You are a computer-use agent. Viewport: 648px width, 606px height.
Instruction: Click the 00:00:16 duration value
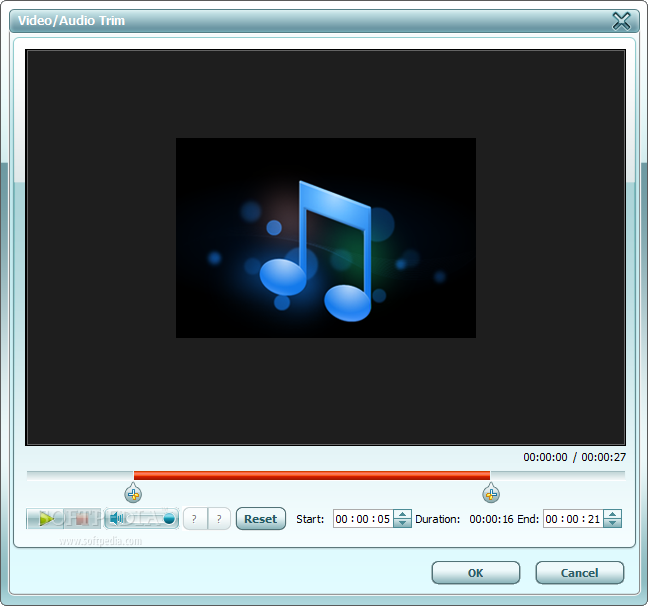(491, 519)
